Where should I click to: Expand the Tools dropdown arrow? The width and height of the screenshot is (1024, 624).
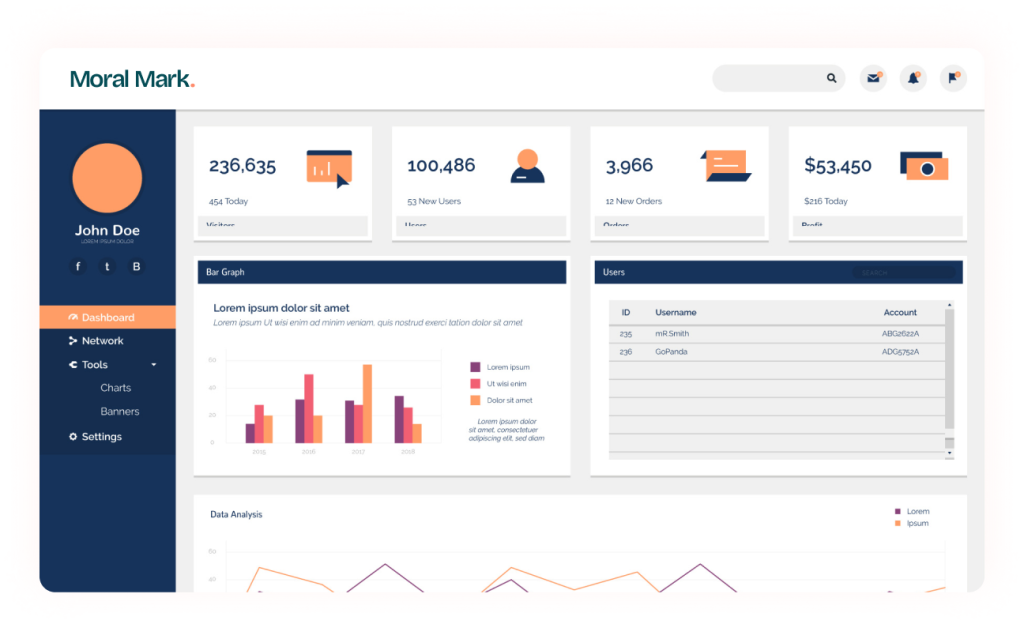tap(154, 365)
